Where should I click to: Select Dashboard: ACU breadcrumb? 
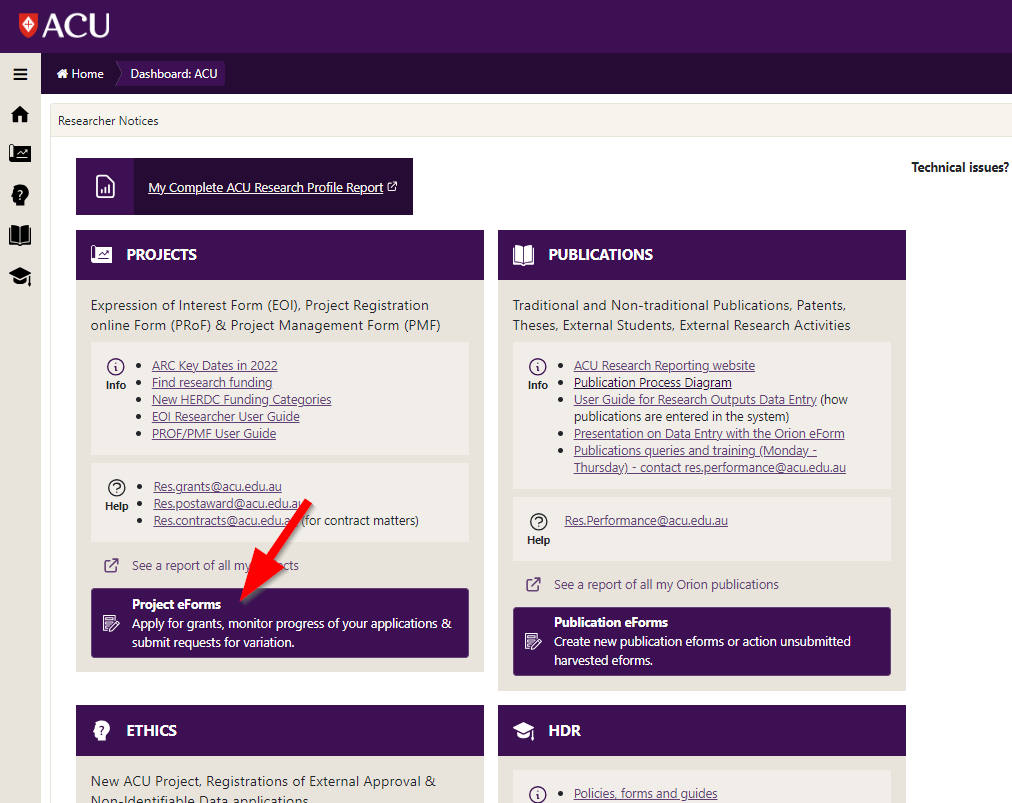pos(173,74)
